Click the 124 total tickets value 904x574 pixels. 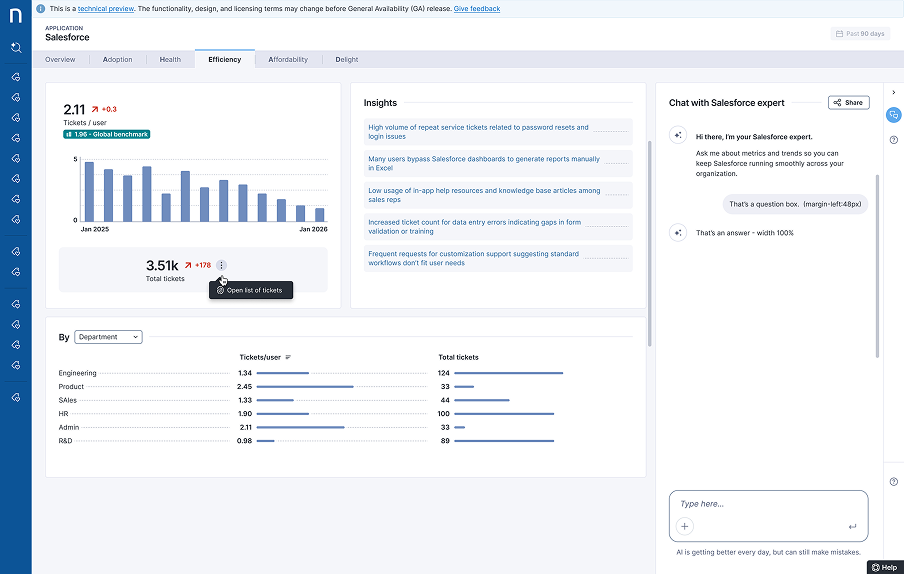443,373
